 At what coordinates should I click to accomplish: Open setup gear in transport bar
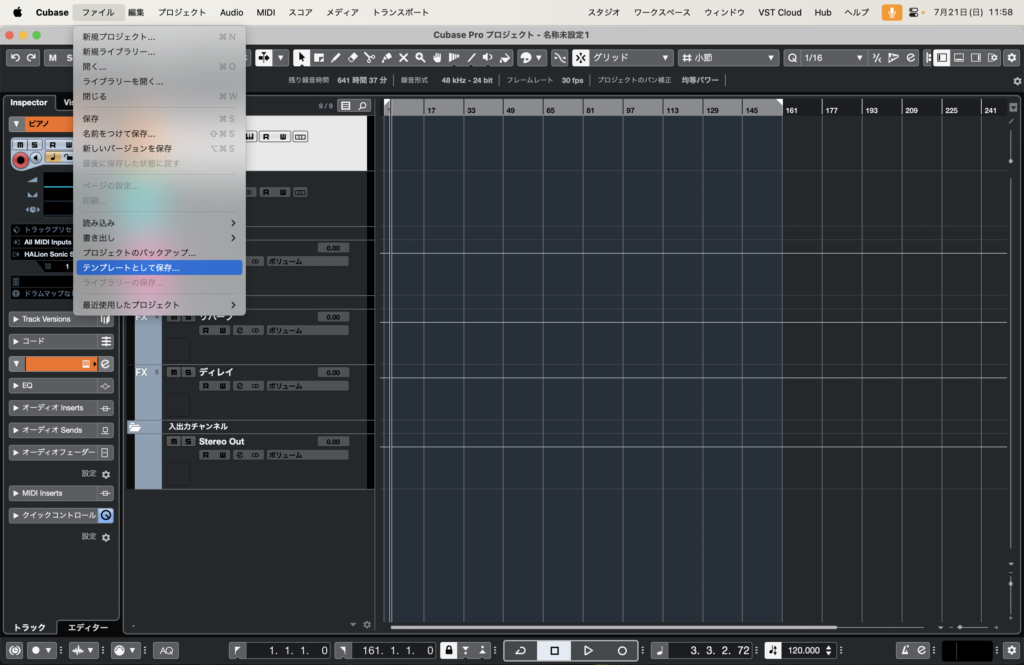coord(1011,650)
